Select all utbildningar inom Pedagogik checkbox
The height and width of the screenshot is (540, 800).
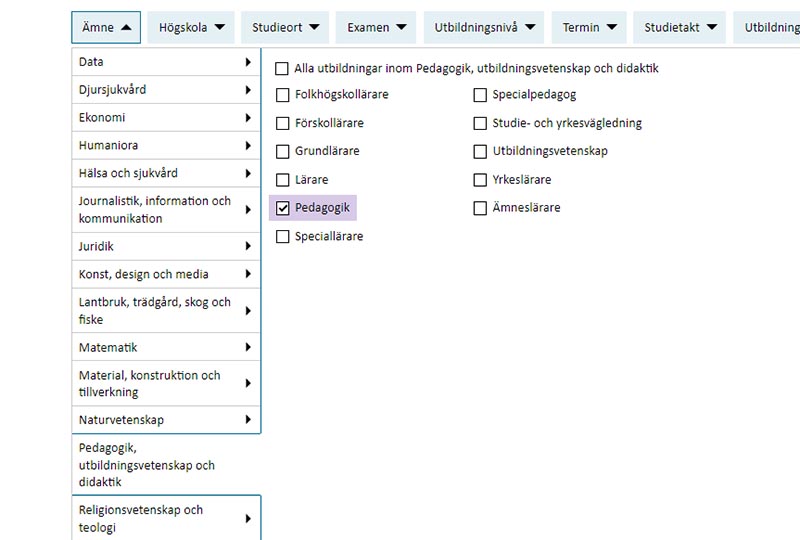point(283,69)
